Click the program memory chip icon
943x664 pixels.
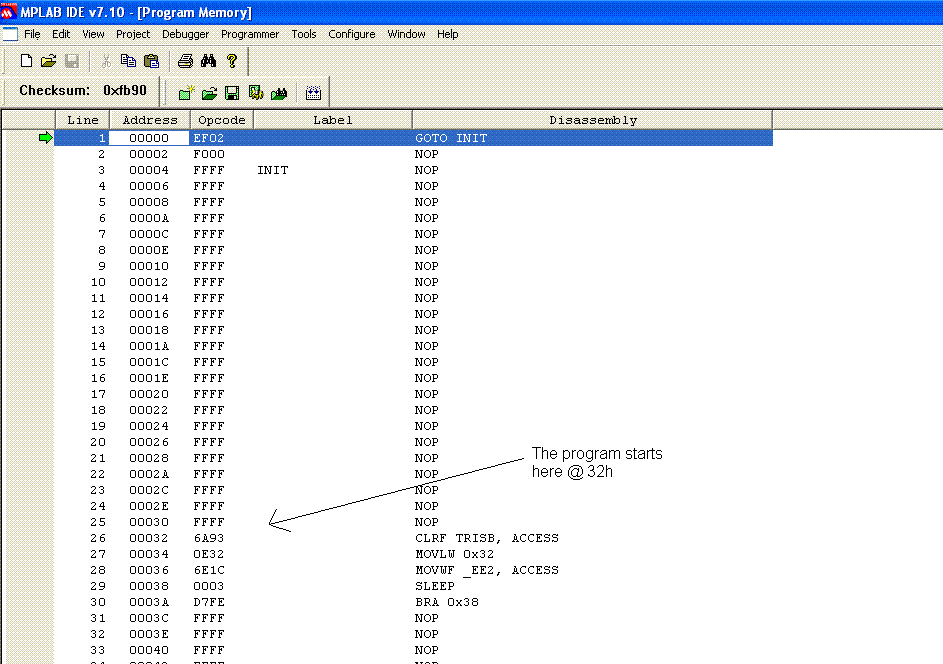click(x=313, y=93)
